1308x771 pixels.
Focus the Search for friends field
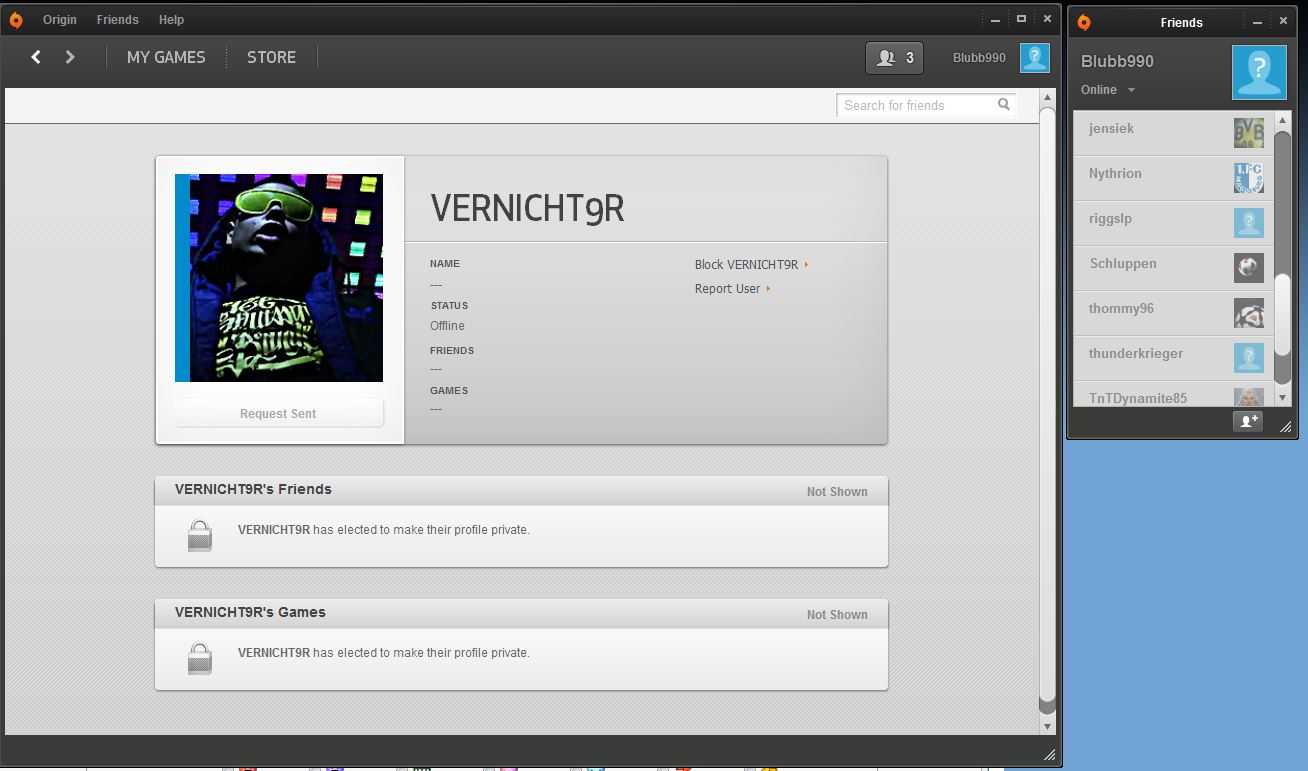[x=926, y=105]
